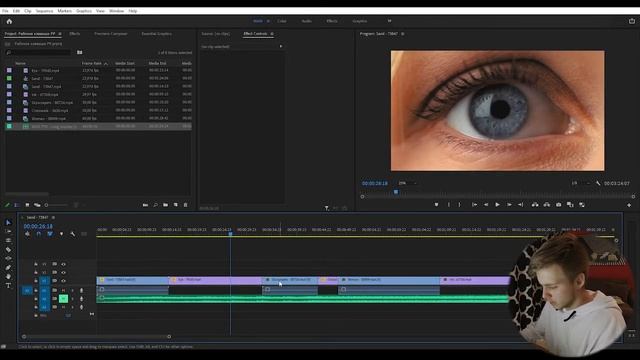This screenshot has height=360, width=640.
Task: Toggle lock on V3 track
Action: pos(36,264)
